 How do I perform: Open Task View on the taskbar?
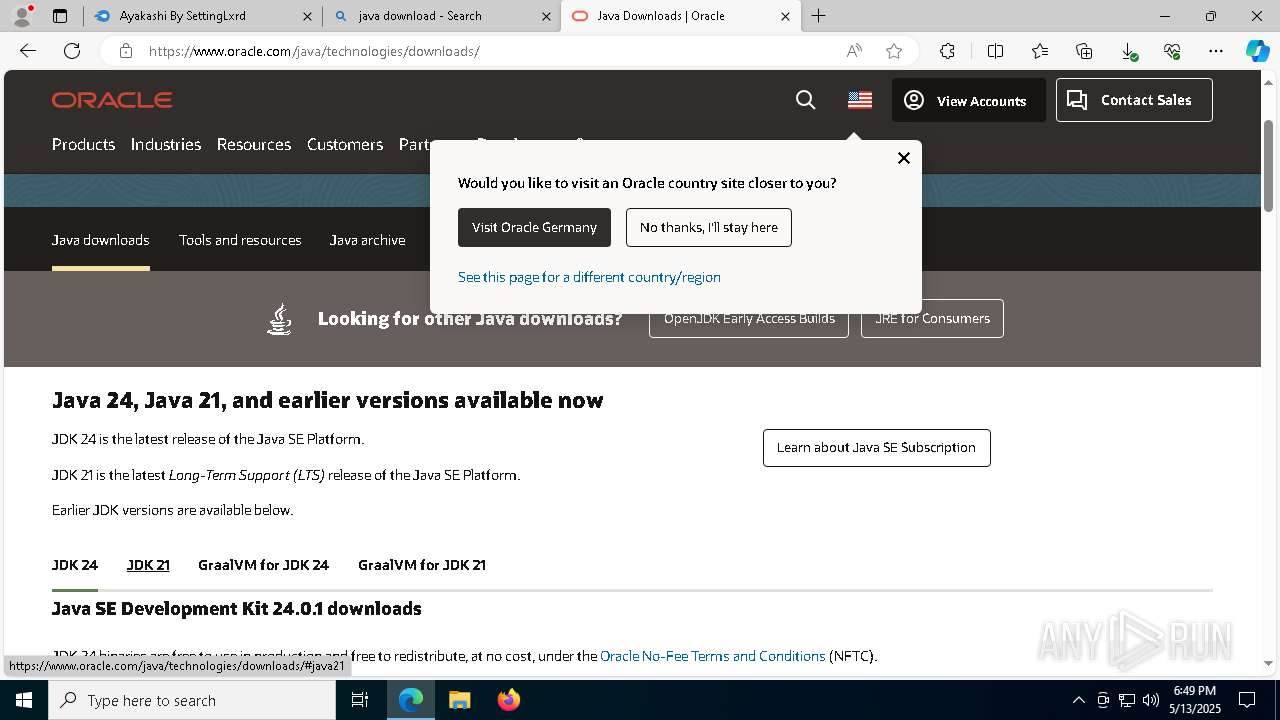point(360,700)
